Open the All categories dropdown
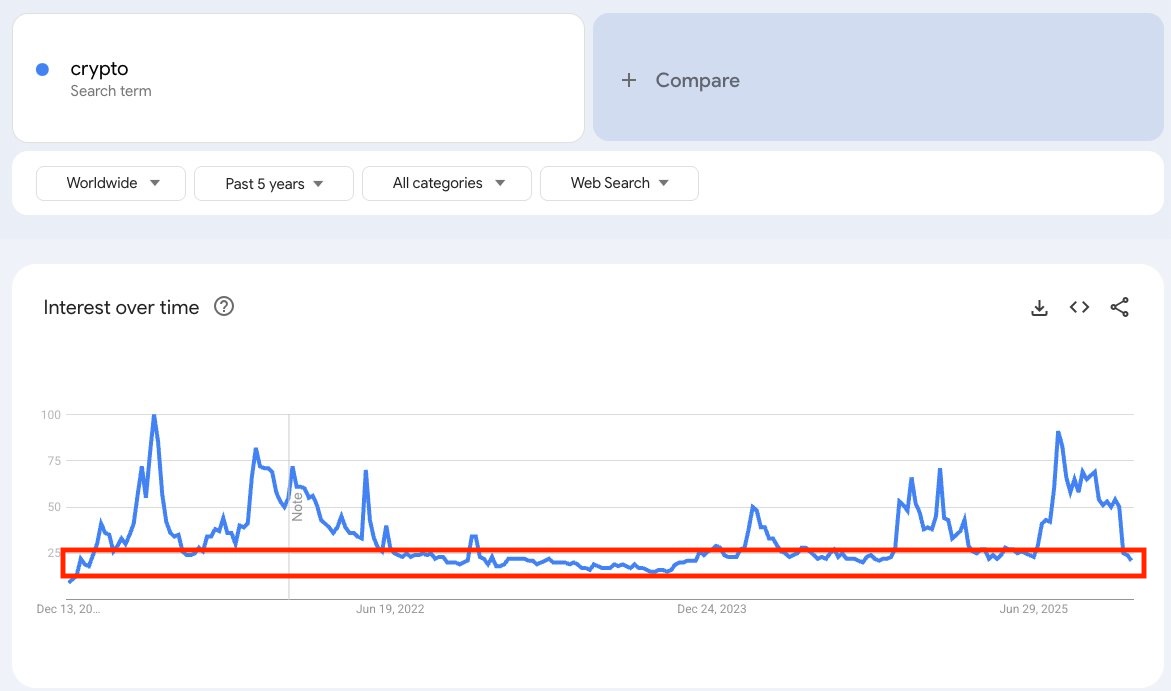Screen dimensions: 1171x691 pos(447,183)
